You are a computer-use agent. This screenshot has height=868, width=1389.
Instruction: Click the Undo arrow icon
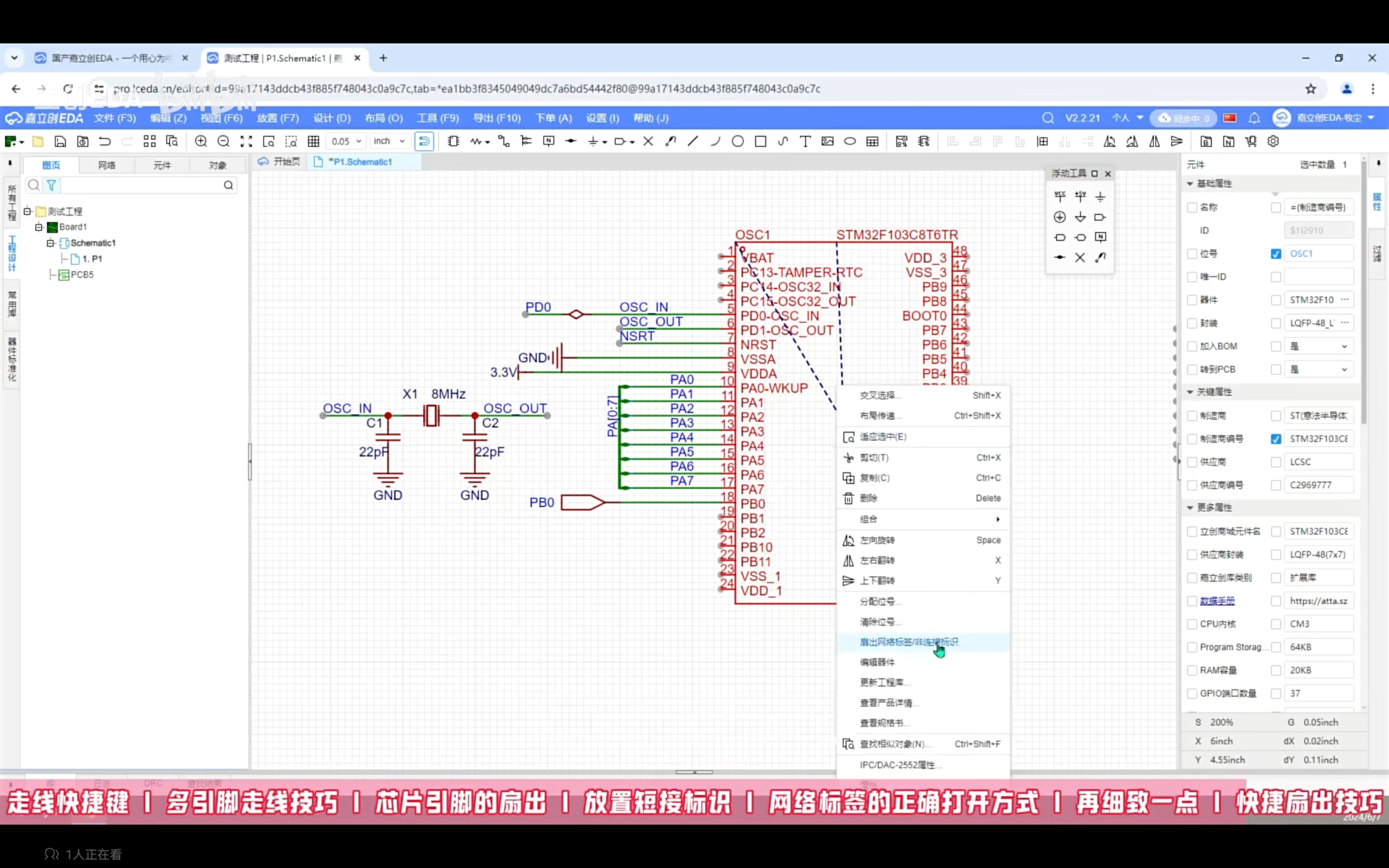point(105,141)
